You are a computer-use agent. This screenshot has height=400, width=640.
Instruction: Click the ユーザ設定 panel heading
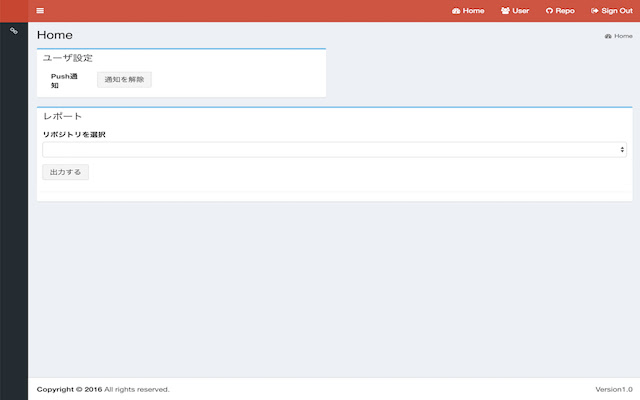click(68, 58)
